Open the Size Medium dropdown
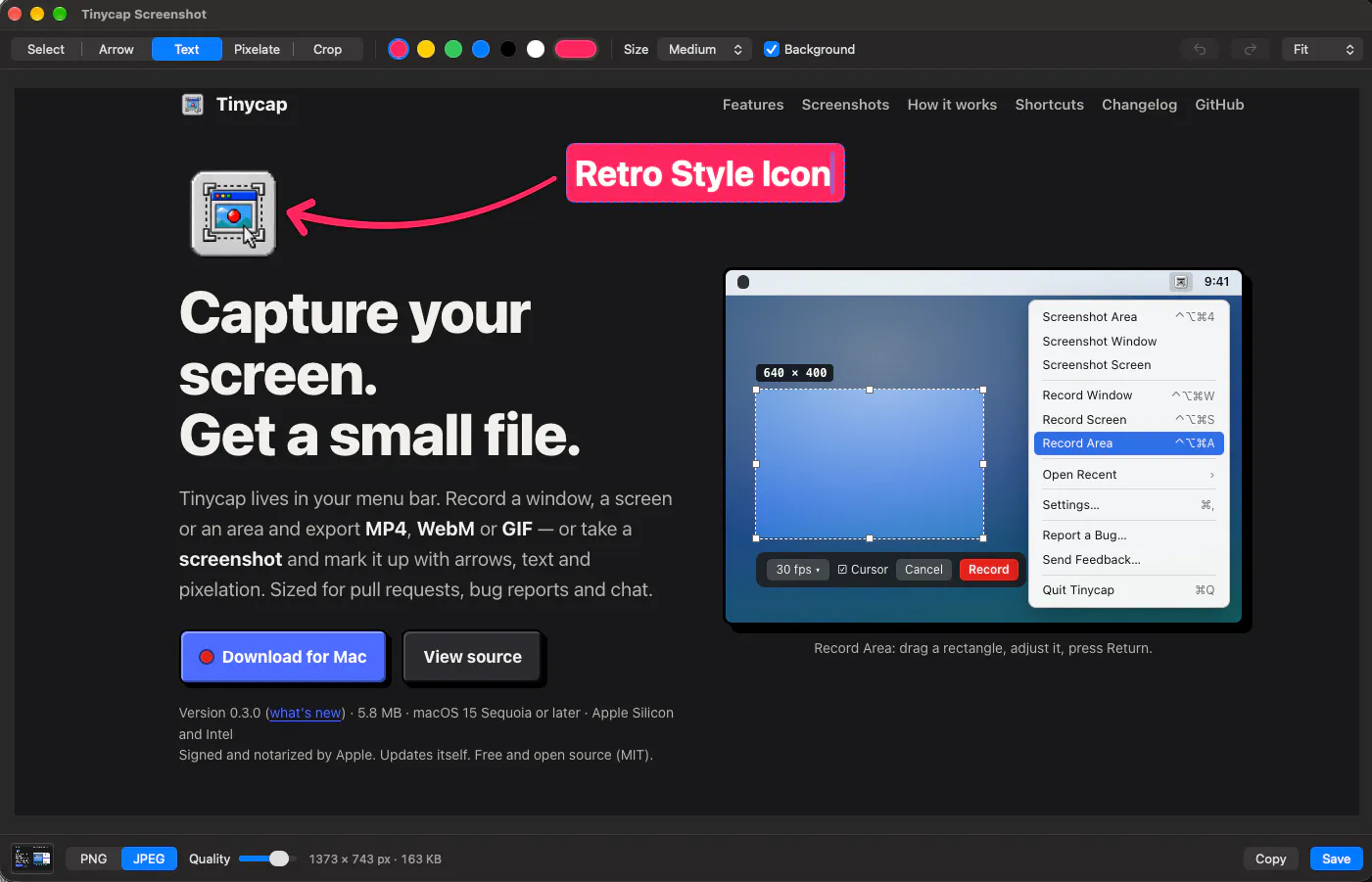This screenshot has height=882, width=1372. (x=704, y=49)
